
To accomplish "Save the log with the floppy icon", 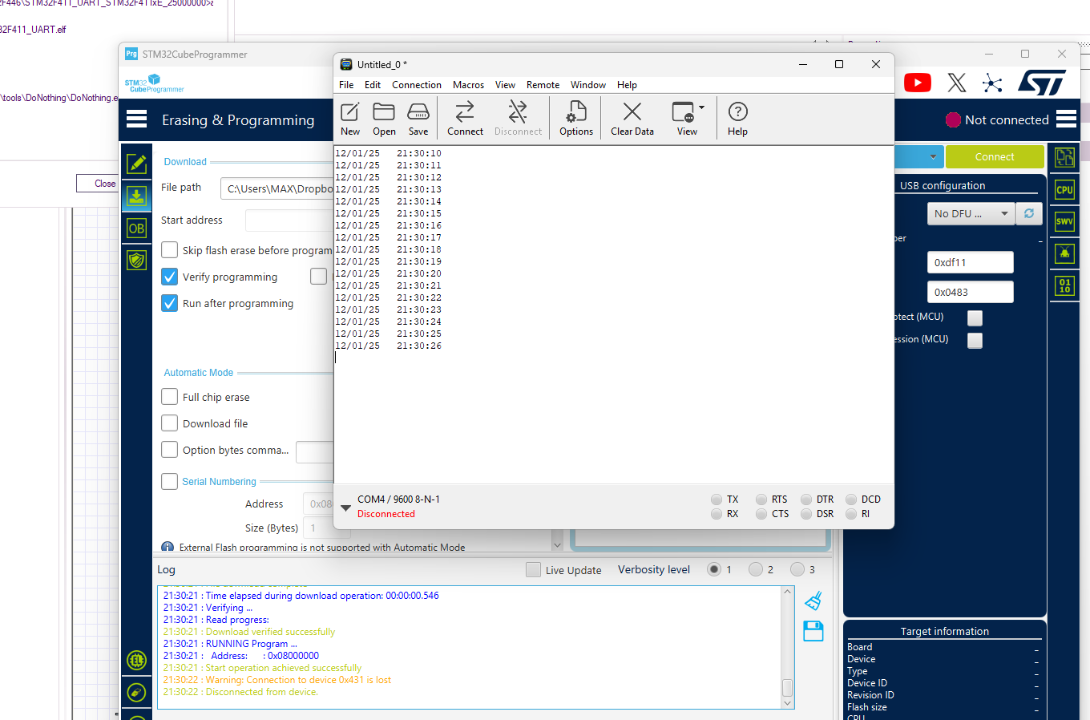I will coord(813,631).
